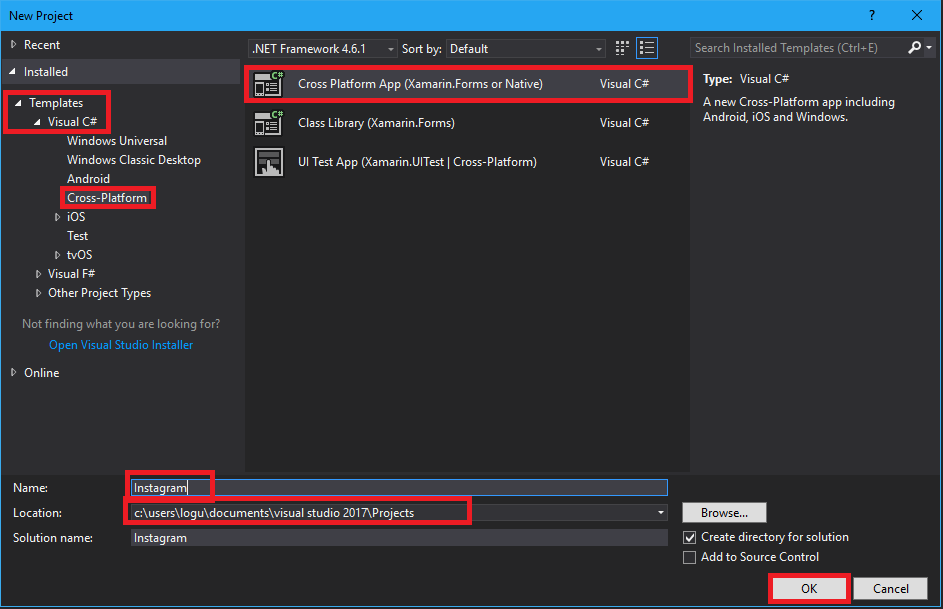Open search options dropdown arrow
943x609 pixels.
(929, 47)
